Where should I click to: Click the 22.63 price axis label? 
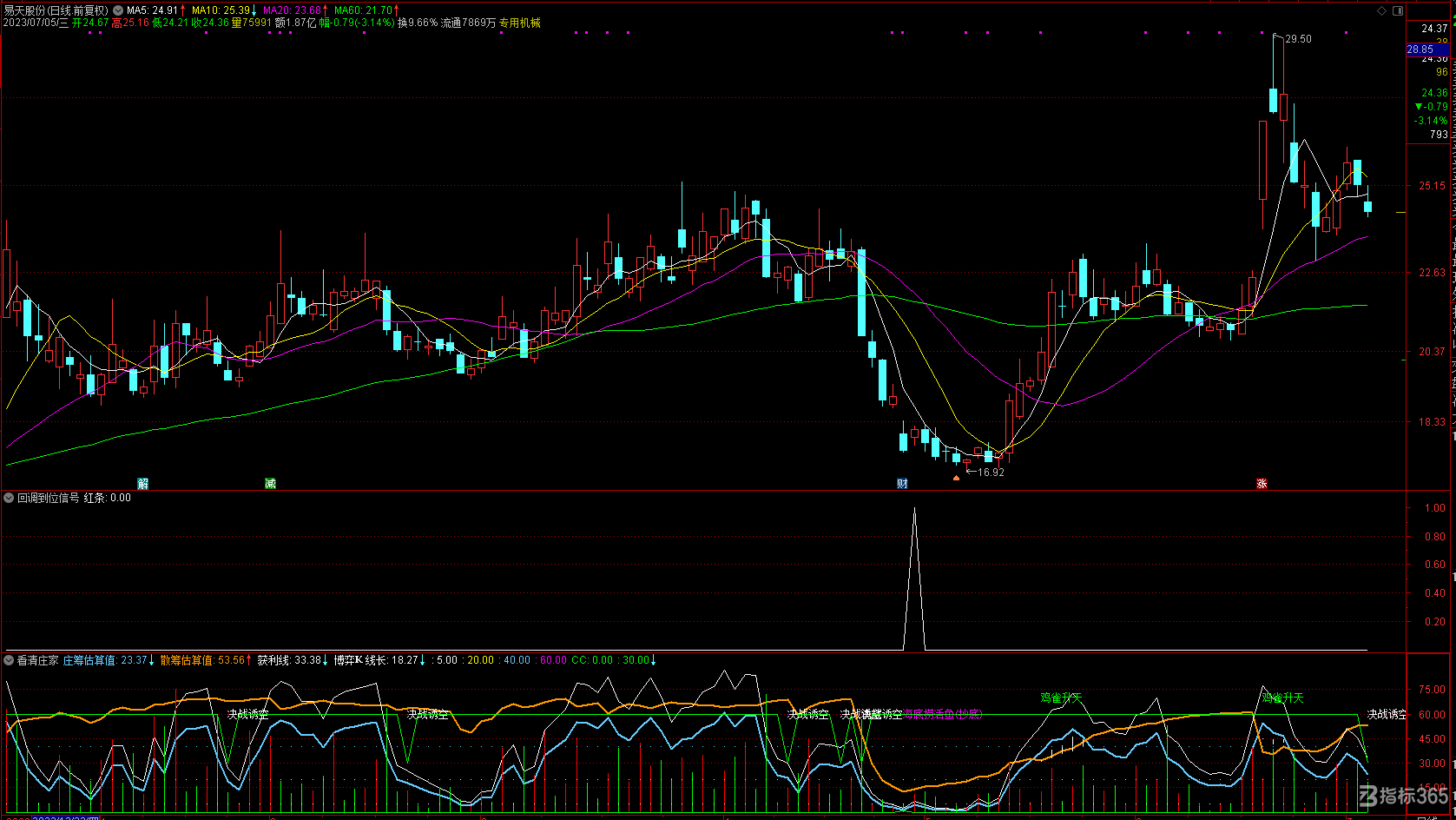tap(1433, 273)
